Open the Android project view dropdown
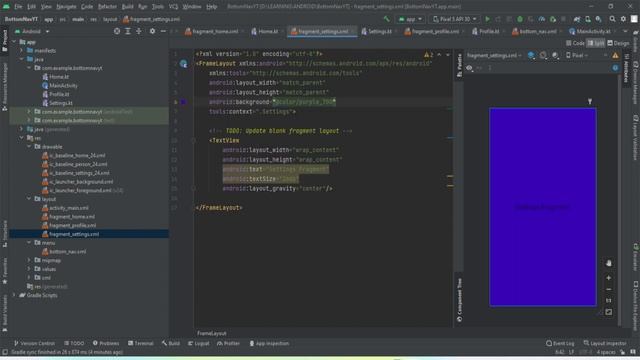Screen dimensions: 640x360 [32, 31]
